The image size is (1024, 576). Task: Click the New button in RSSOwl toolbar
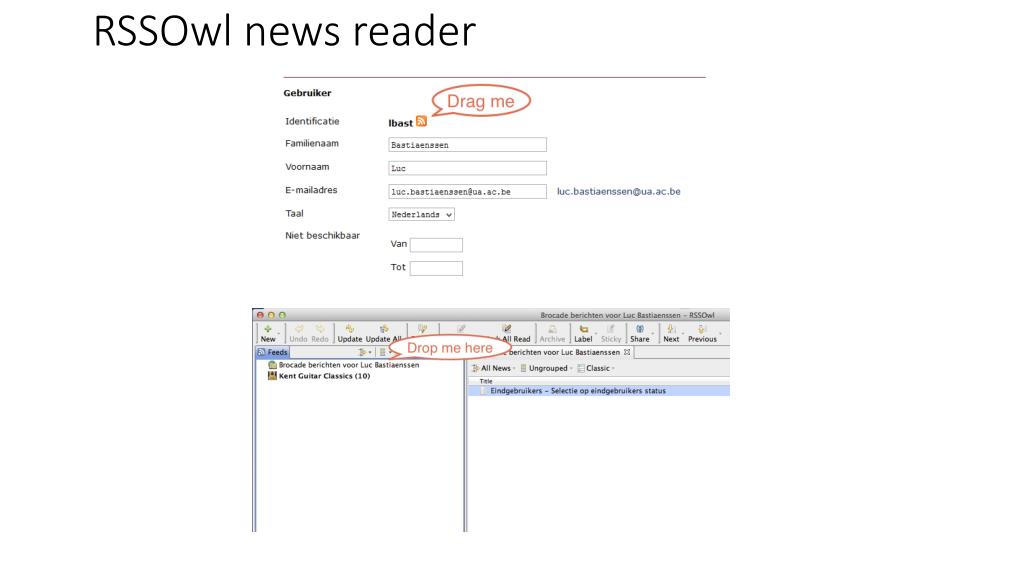268,334
